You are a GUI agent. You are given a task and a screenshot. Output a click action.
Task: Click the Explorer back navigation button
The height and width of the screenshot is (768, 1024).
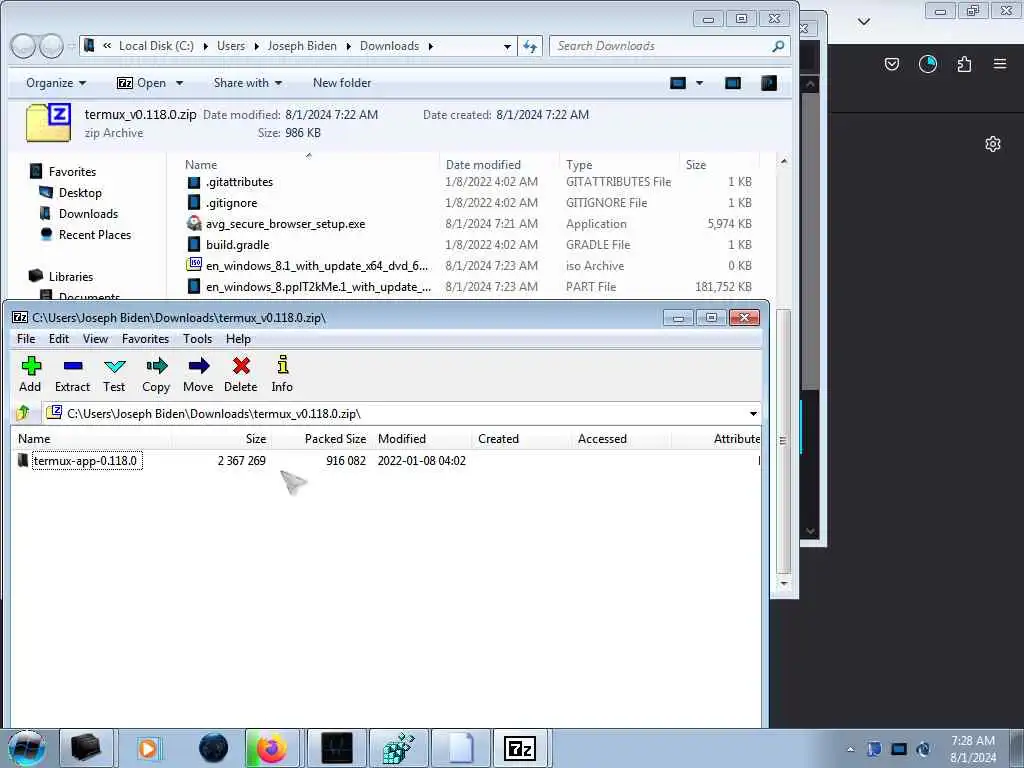(23, 46)
